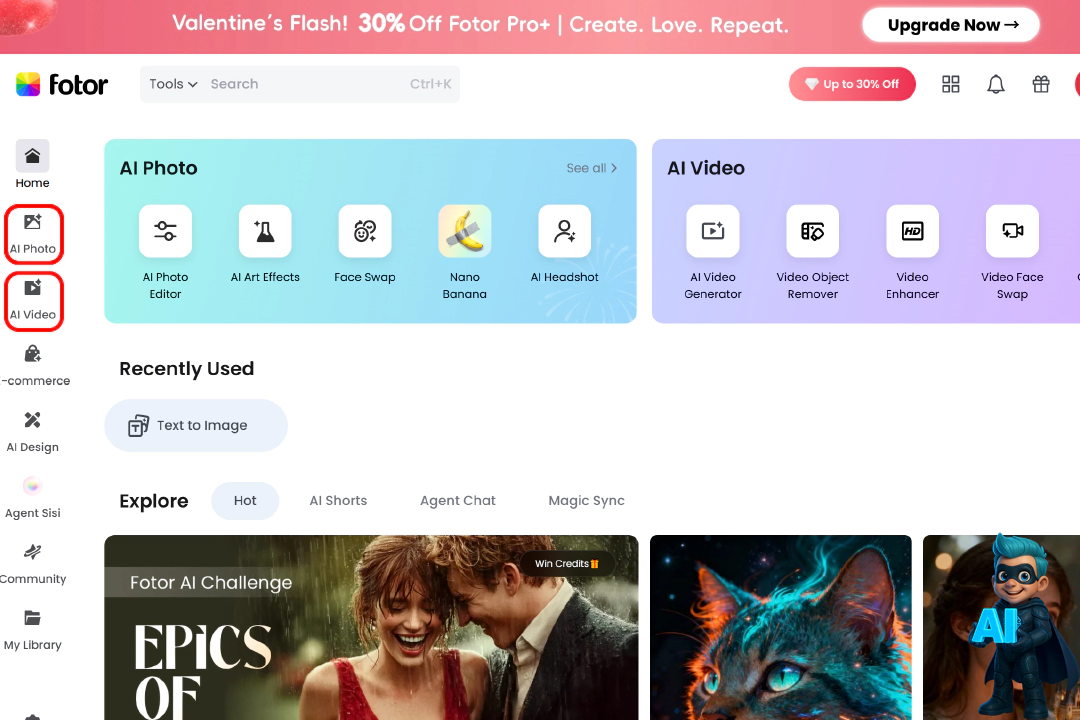1080x720 pixels.
Task: Switch to the AI Shorts tab
Action: [x=338, y=501]
